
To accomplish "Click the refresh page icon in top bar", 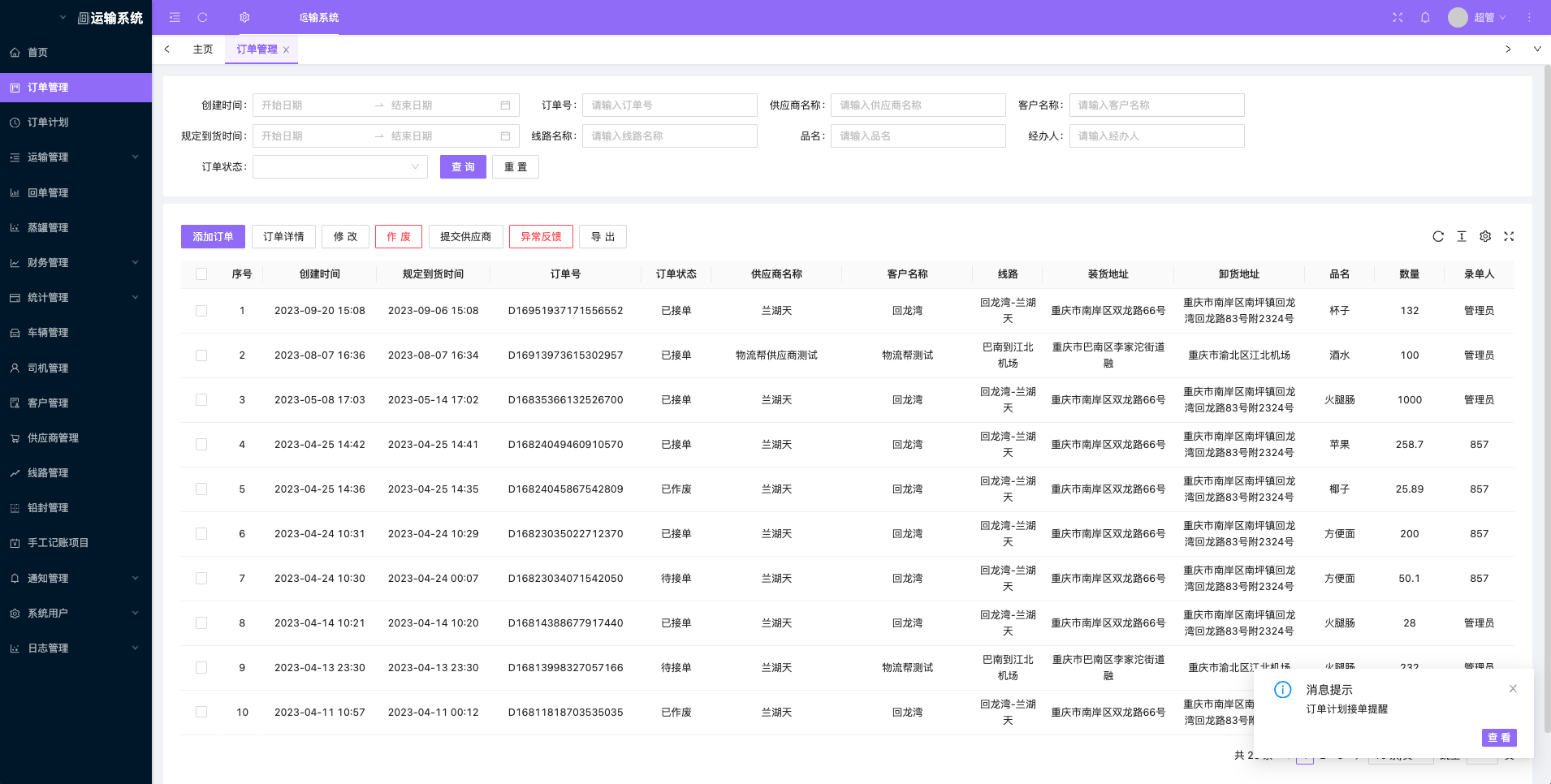I will tap(202, 17).
